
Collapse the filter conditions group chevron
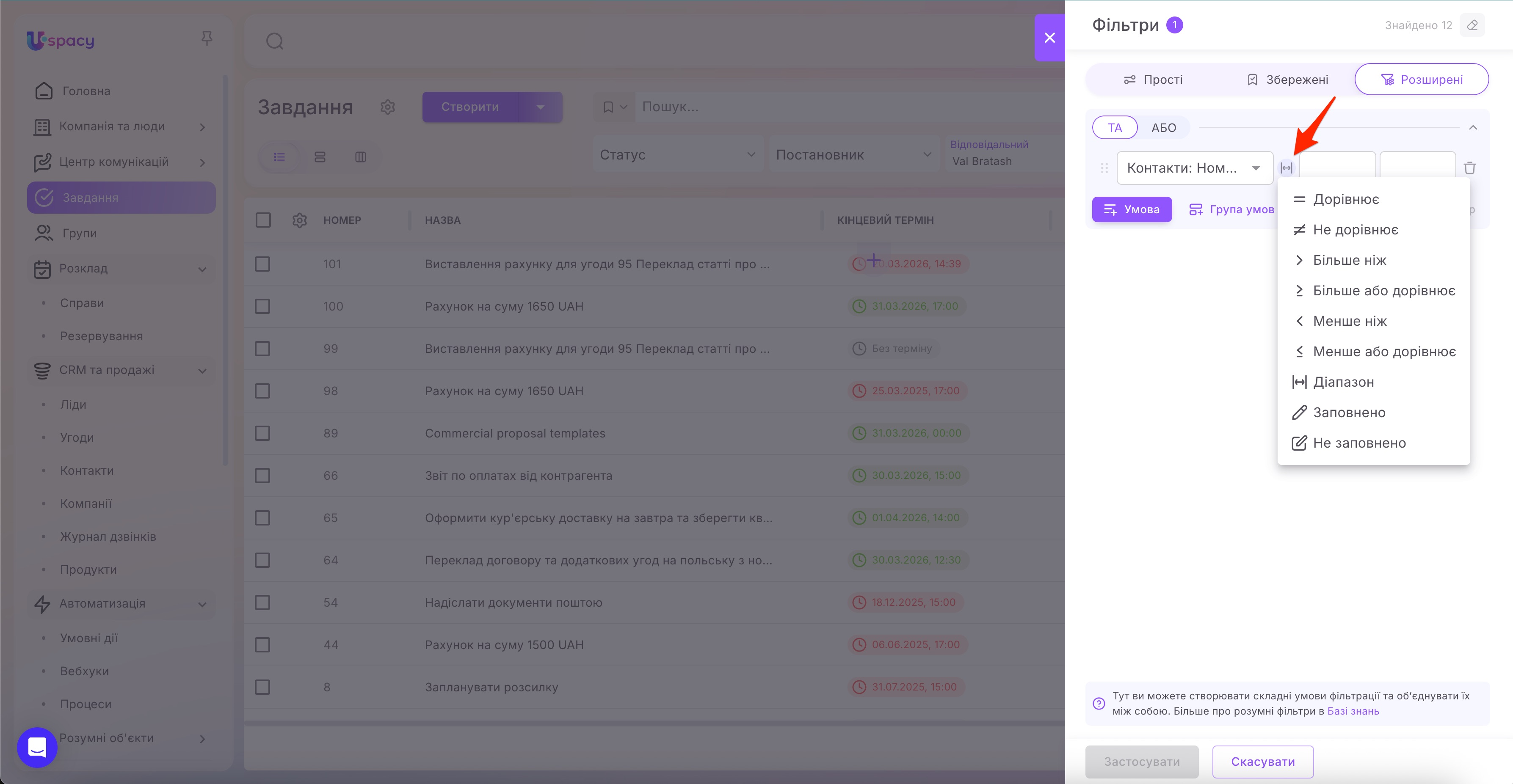pyautogui.click(x=1472, y=127)
